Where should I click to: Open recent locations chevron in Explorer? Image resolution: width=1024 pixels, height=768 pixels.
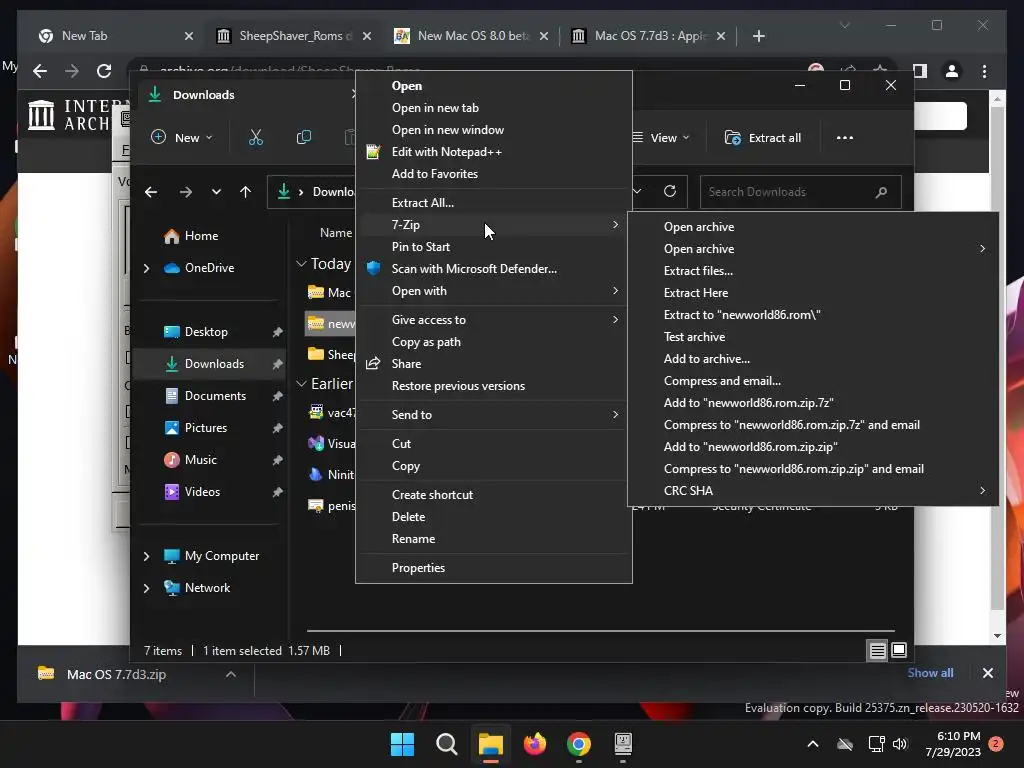pos(216,192)
